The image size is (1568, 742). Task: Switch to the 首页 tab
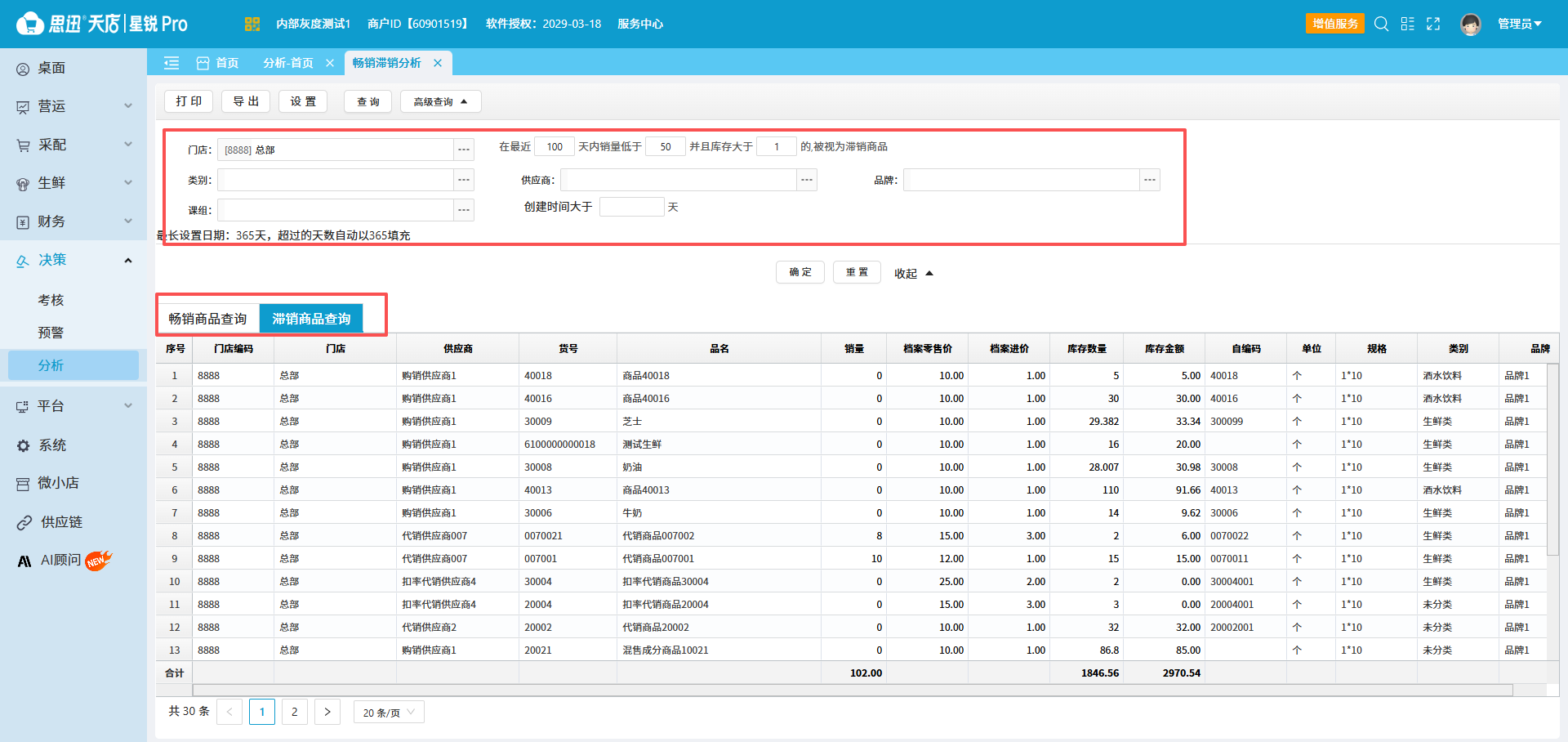click(x=218, y=63)
